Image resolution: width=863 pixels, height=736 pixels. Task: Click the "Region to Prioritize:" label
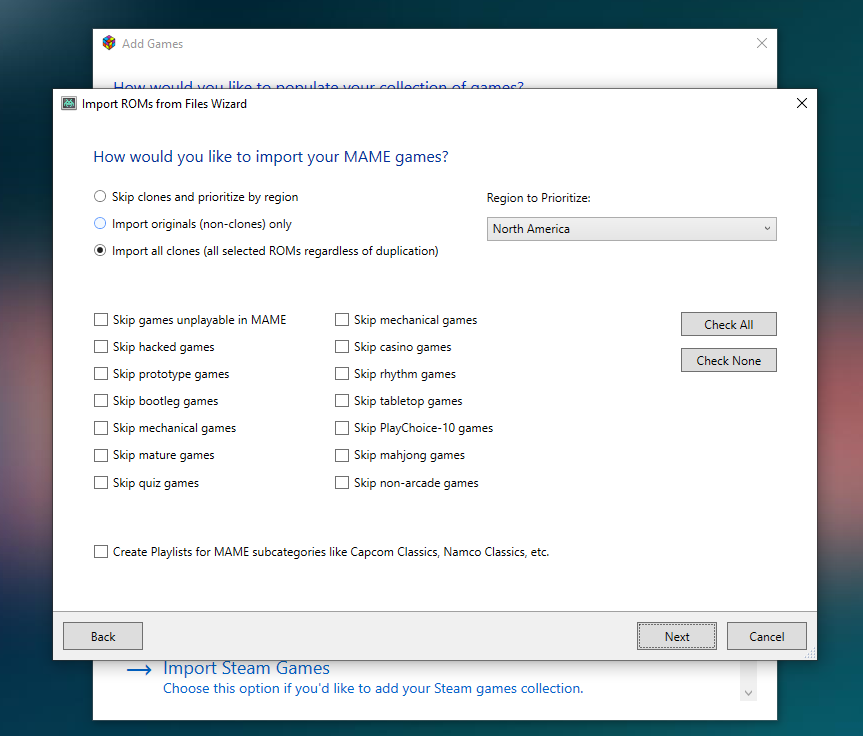tap(538, 198)
